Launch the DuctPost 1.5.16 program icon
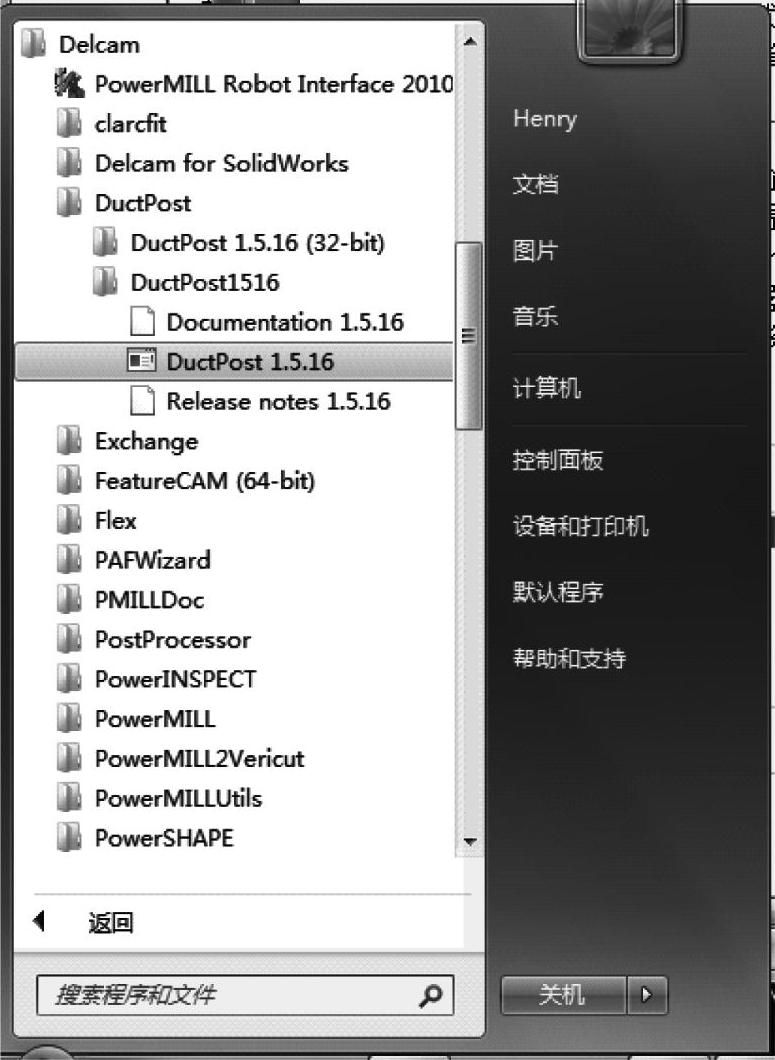 141,361
